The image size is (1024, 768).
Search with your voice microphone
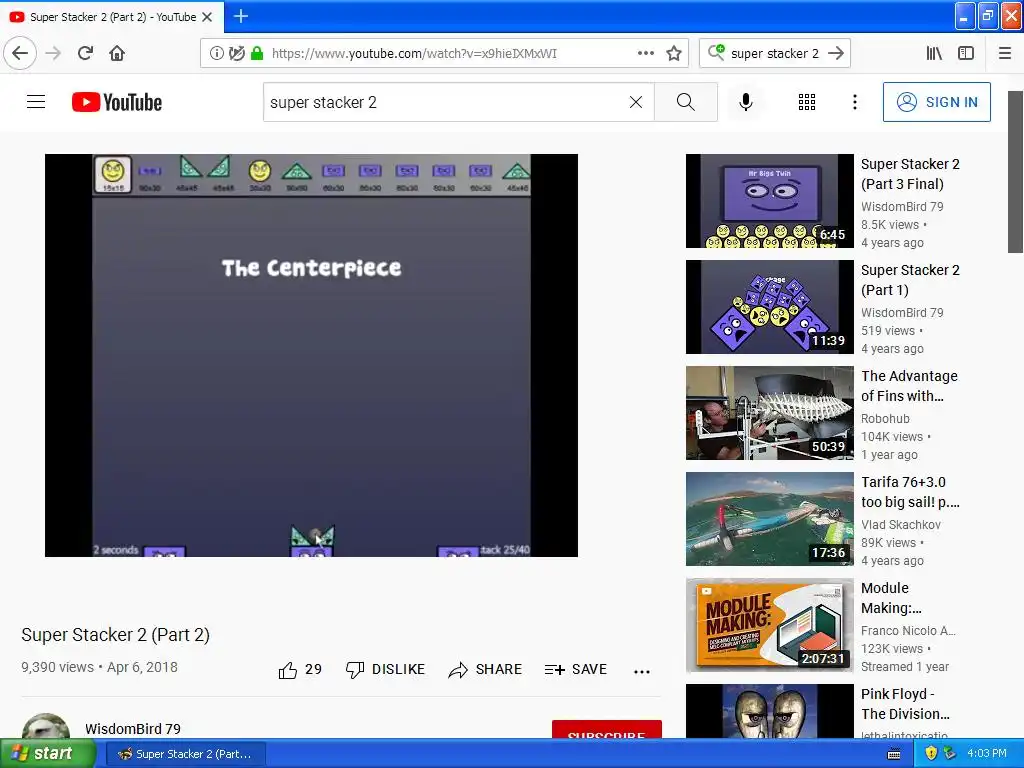(746, 102)
